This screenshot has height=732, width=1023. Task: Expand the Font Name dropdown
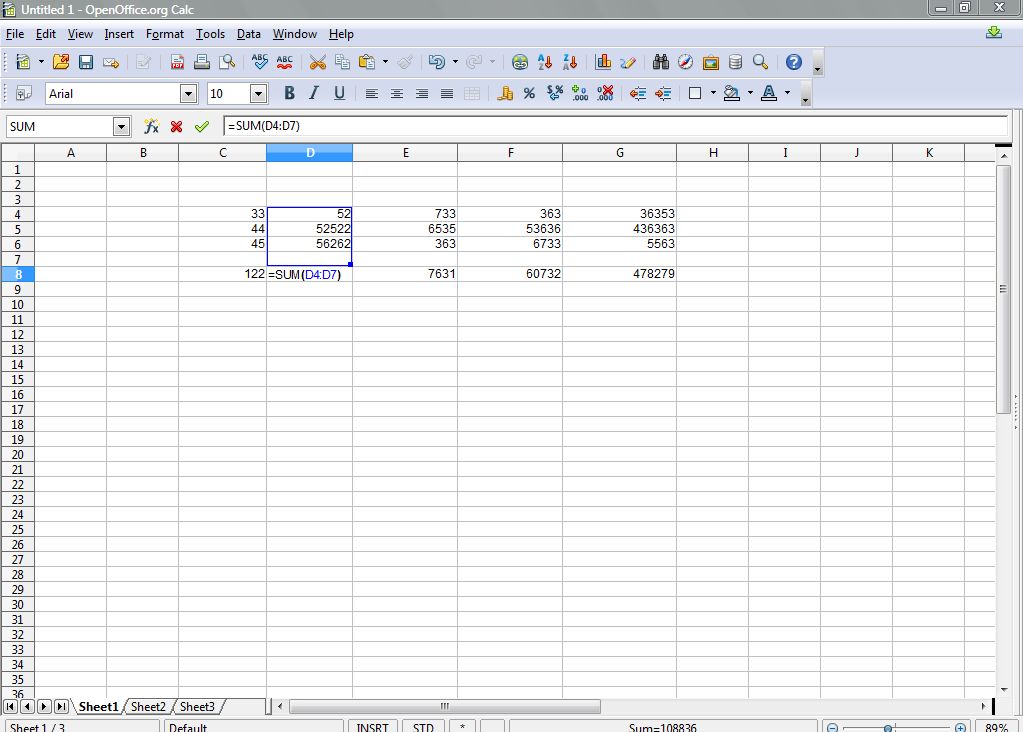coord(189,94)
